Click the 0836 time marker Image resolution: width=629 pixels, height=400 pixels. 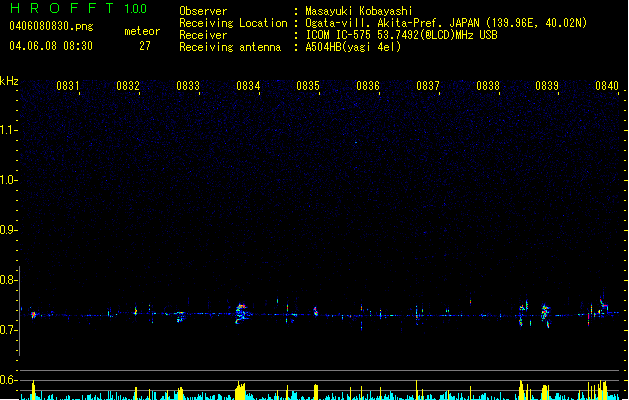(x=368, y=86)
